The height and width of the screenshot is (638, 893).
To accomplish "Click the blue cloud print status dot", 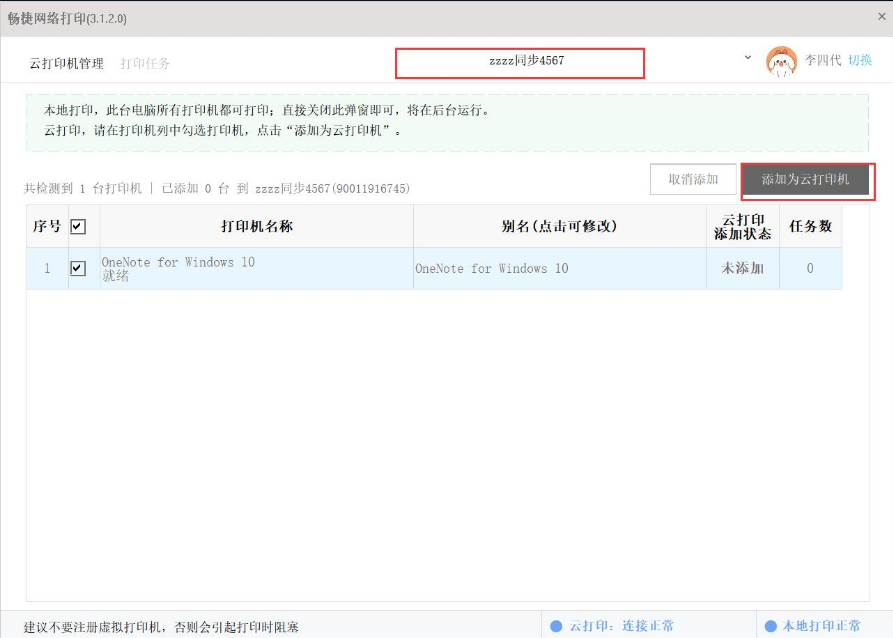I will click(556, 626).
